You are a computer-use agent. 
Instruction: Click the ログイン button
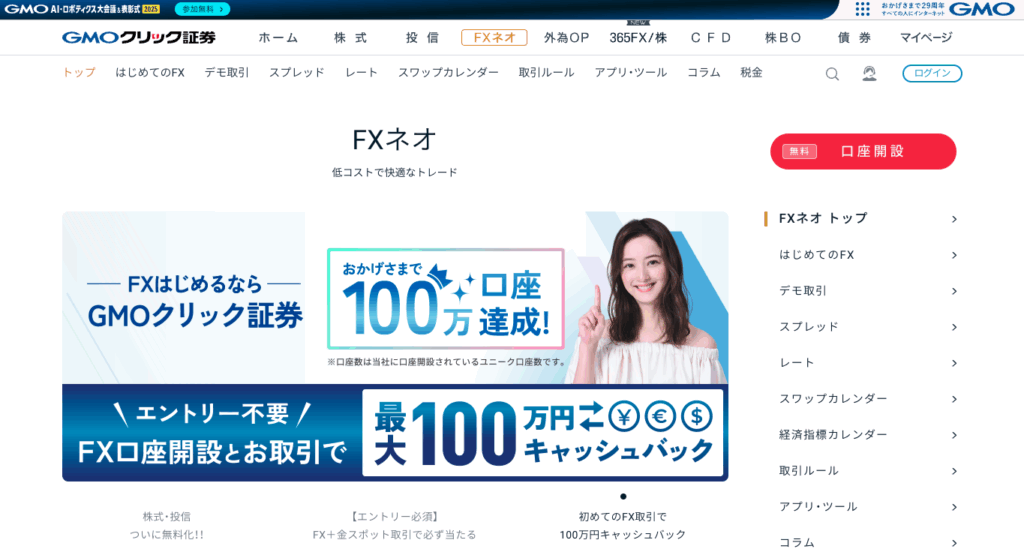click(932, 73)
